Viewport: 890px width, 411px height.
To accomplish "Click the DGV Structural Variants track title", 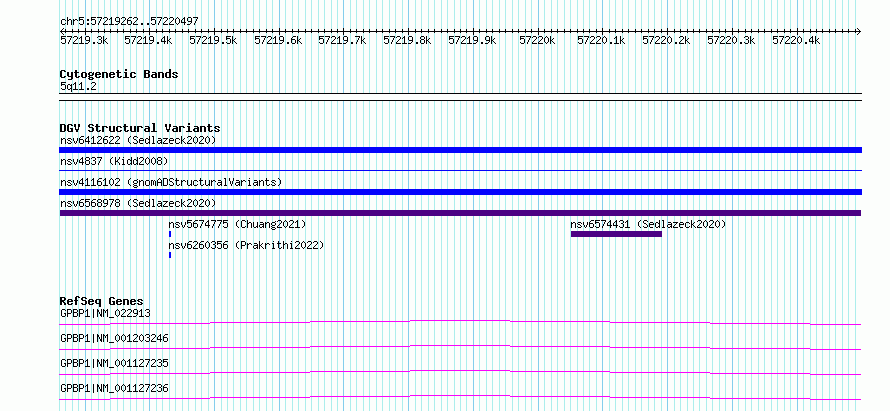I will pos(140,128).
